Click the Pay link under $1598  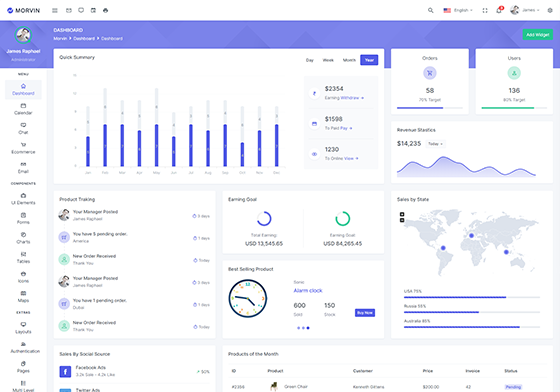pyautogui.click(x=346, y=128)
